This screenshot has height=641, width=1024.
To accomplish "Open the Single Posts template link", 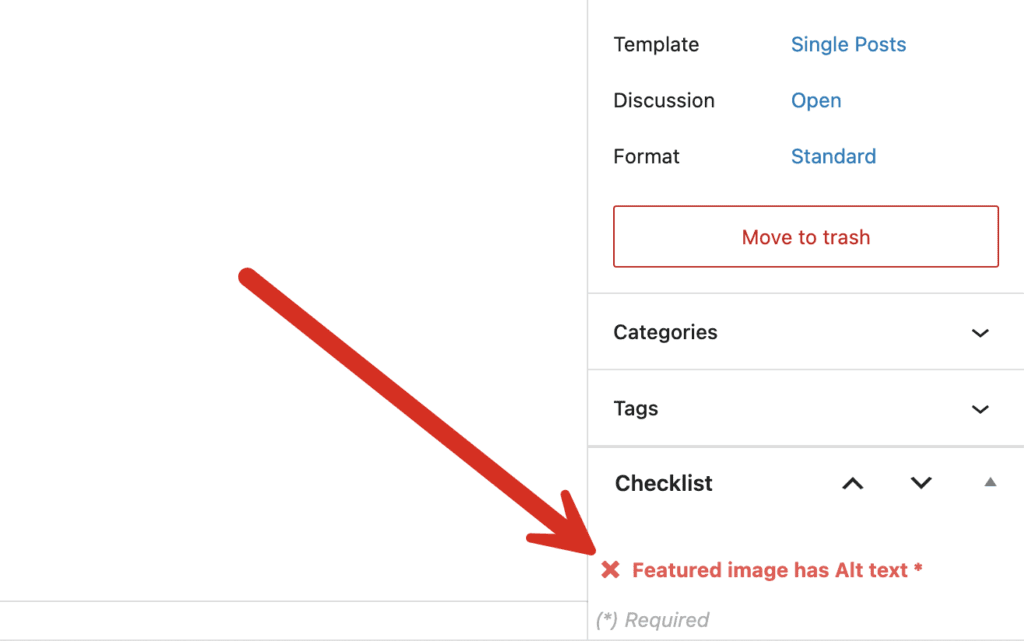I will click(x=848, y=44).
